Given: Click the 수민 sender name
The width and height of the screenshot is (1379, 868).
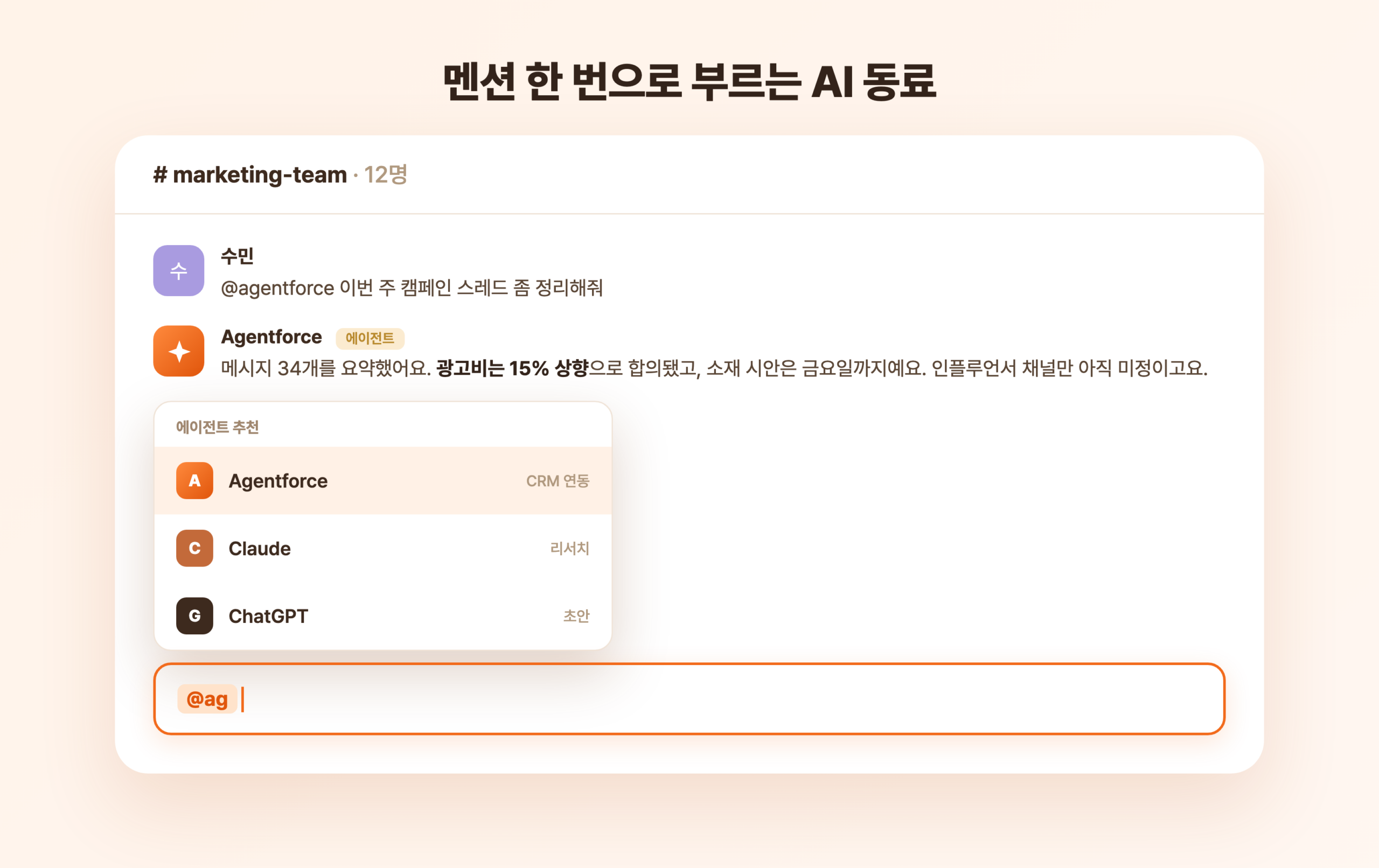Looking at the screenshot, I should pyautogui.click(x=237, y=255).
